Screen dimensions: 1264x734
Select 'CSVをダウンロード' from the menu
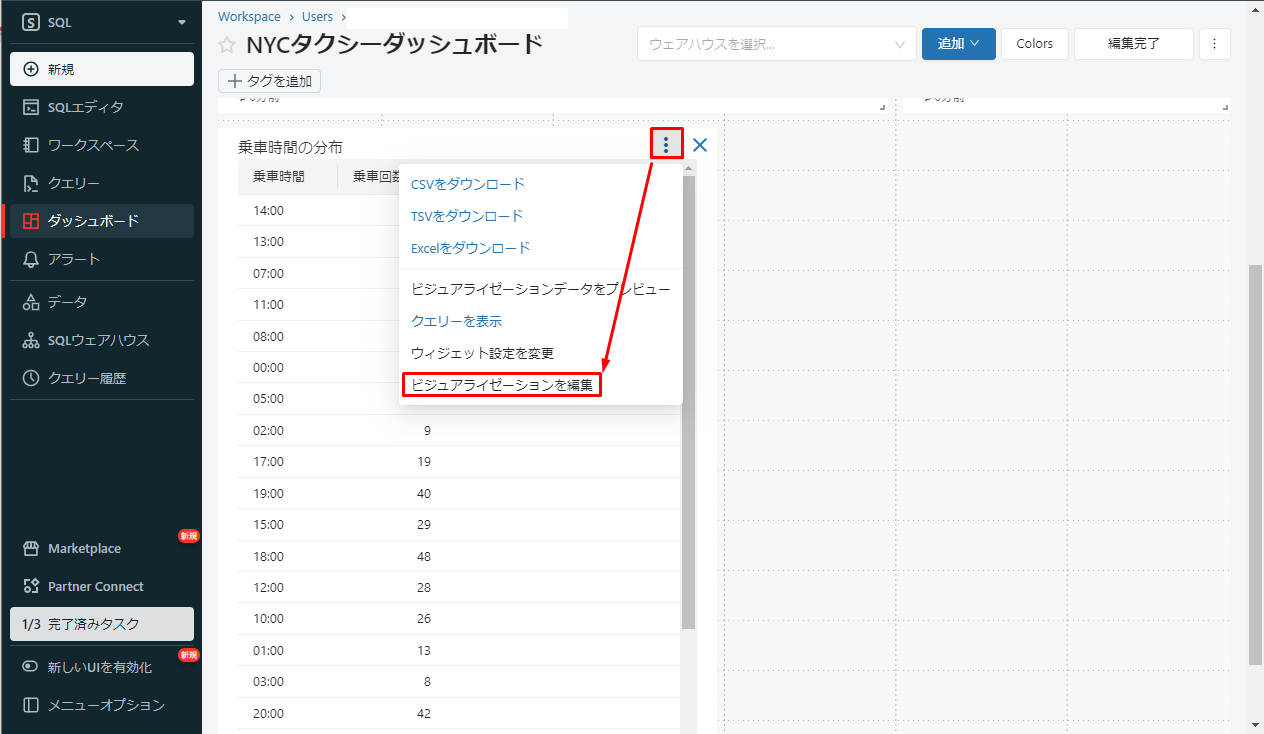click(x=467, y=184)
